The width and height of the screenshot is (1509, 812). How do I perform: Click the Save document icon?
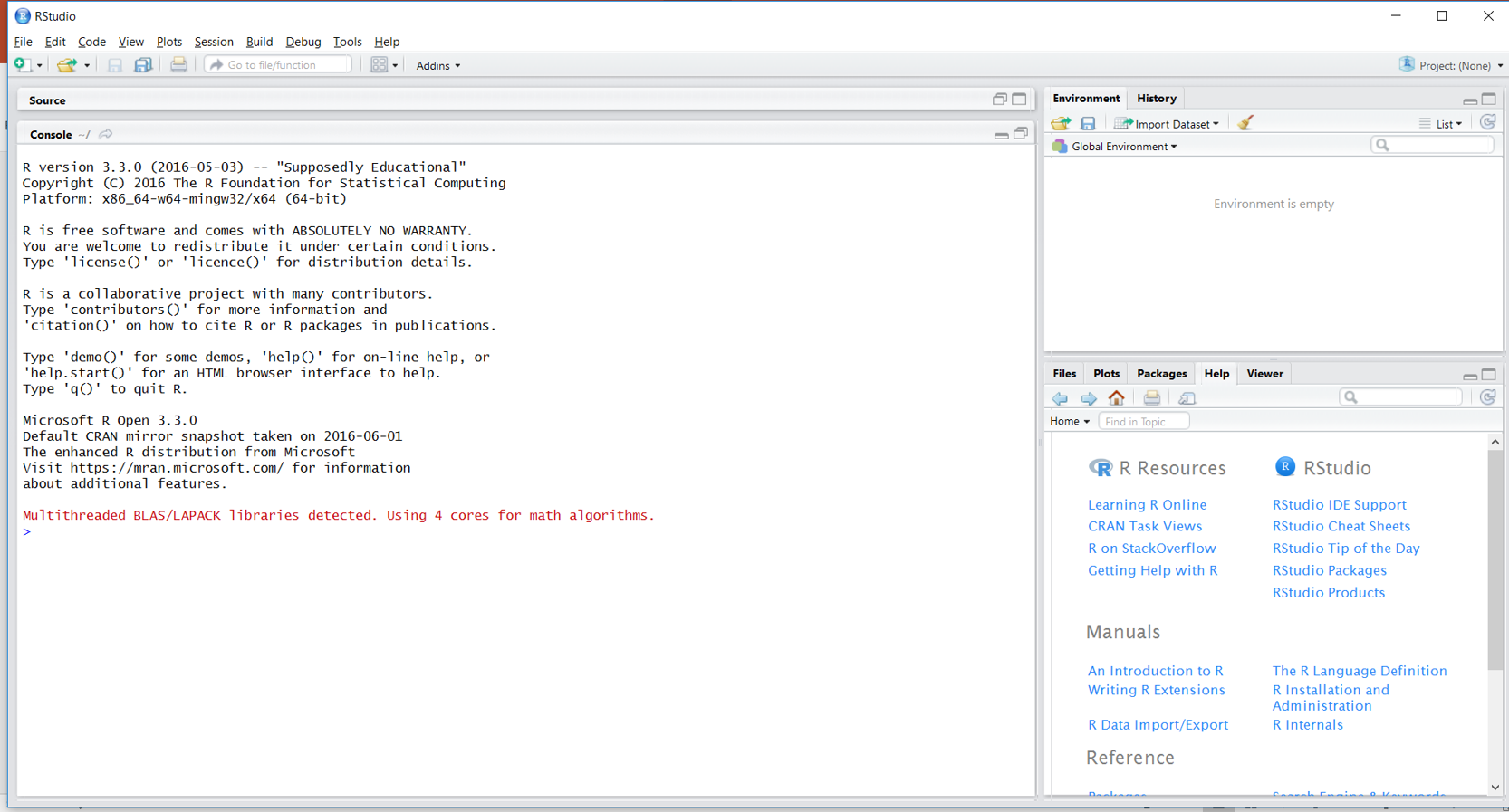115,65
